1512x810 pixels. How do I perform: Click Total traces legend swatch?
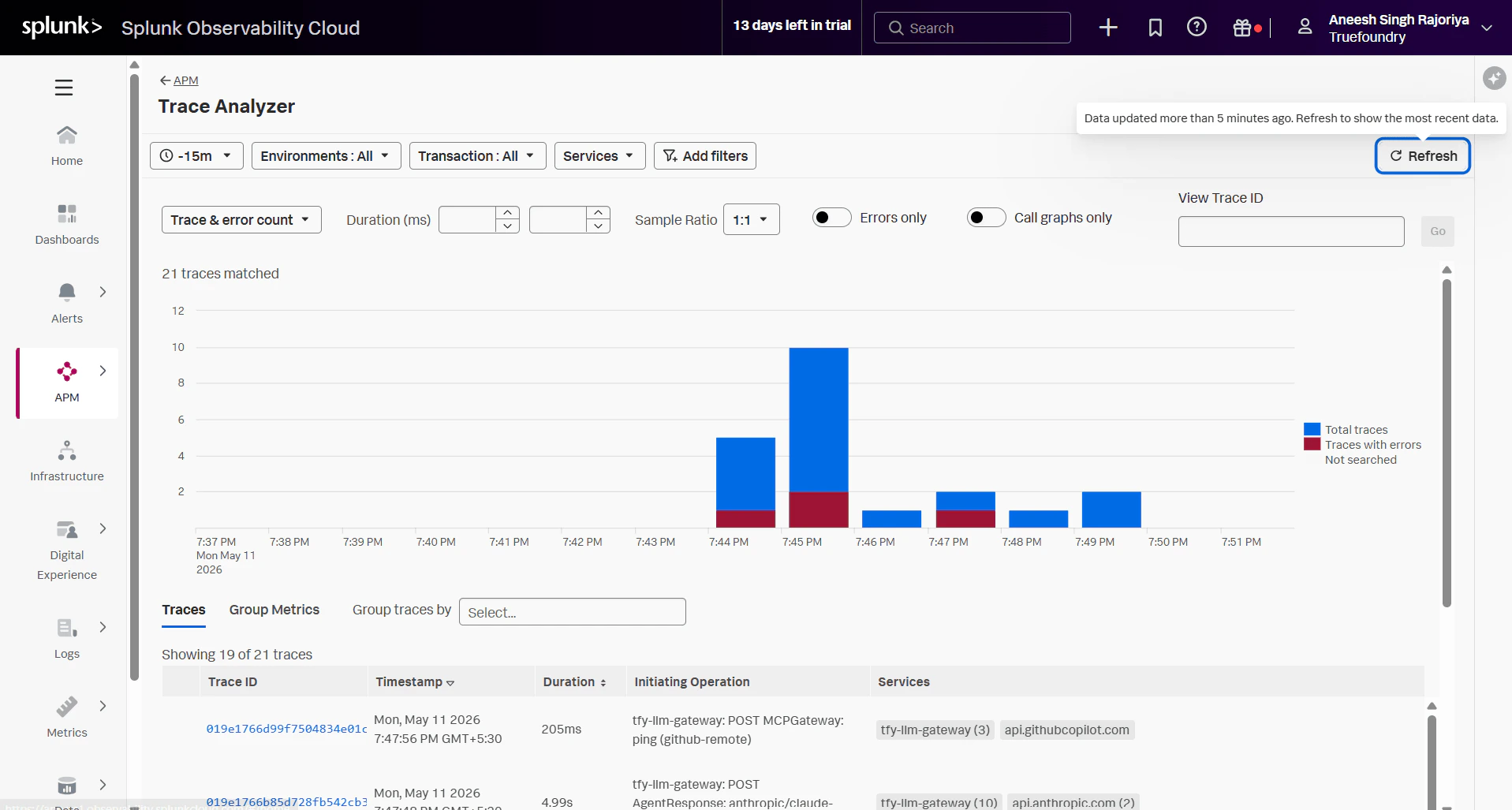pos(1312,429)
